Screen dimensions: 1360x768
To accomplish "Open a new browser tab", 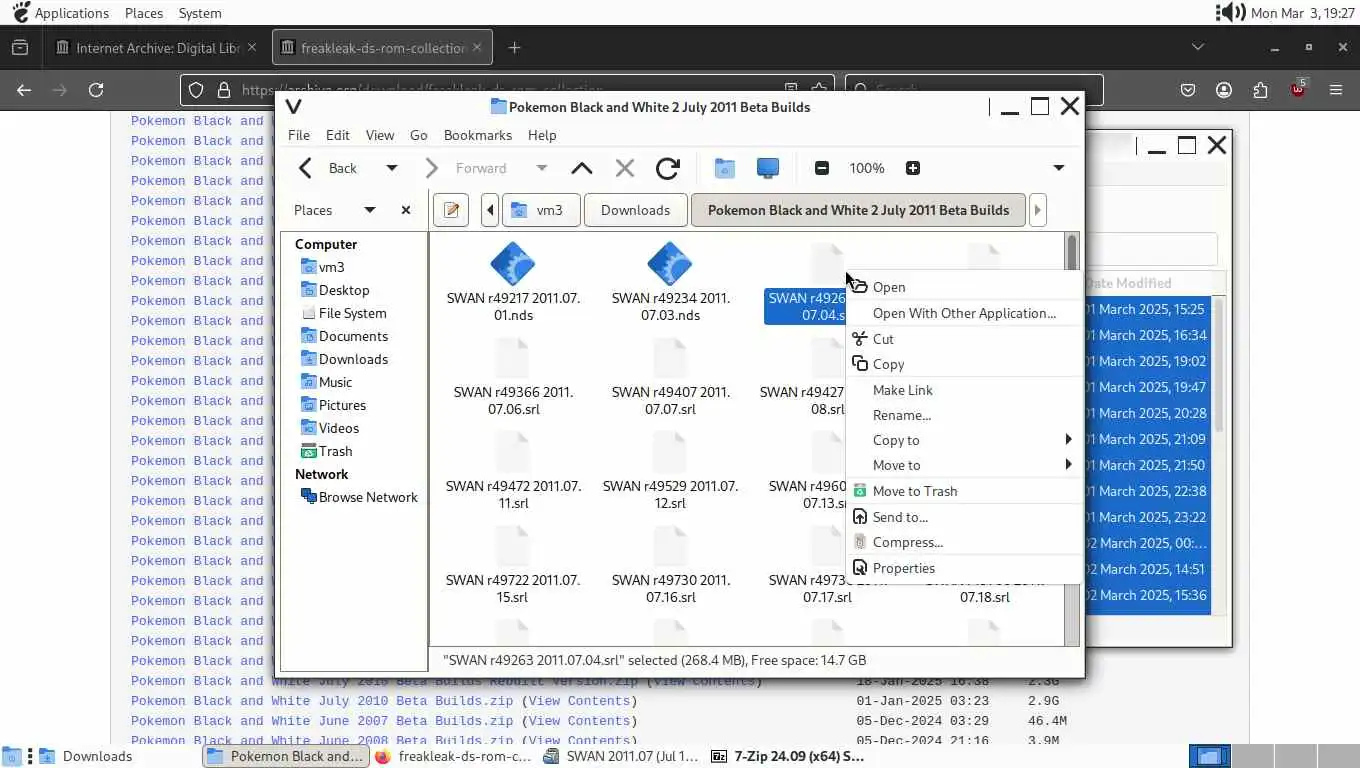I will (x=514, y=48).
